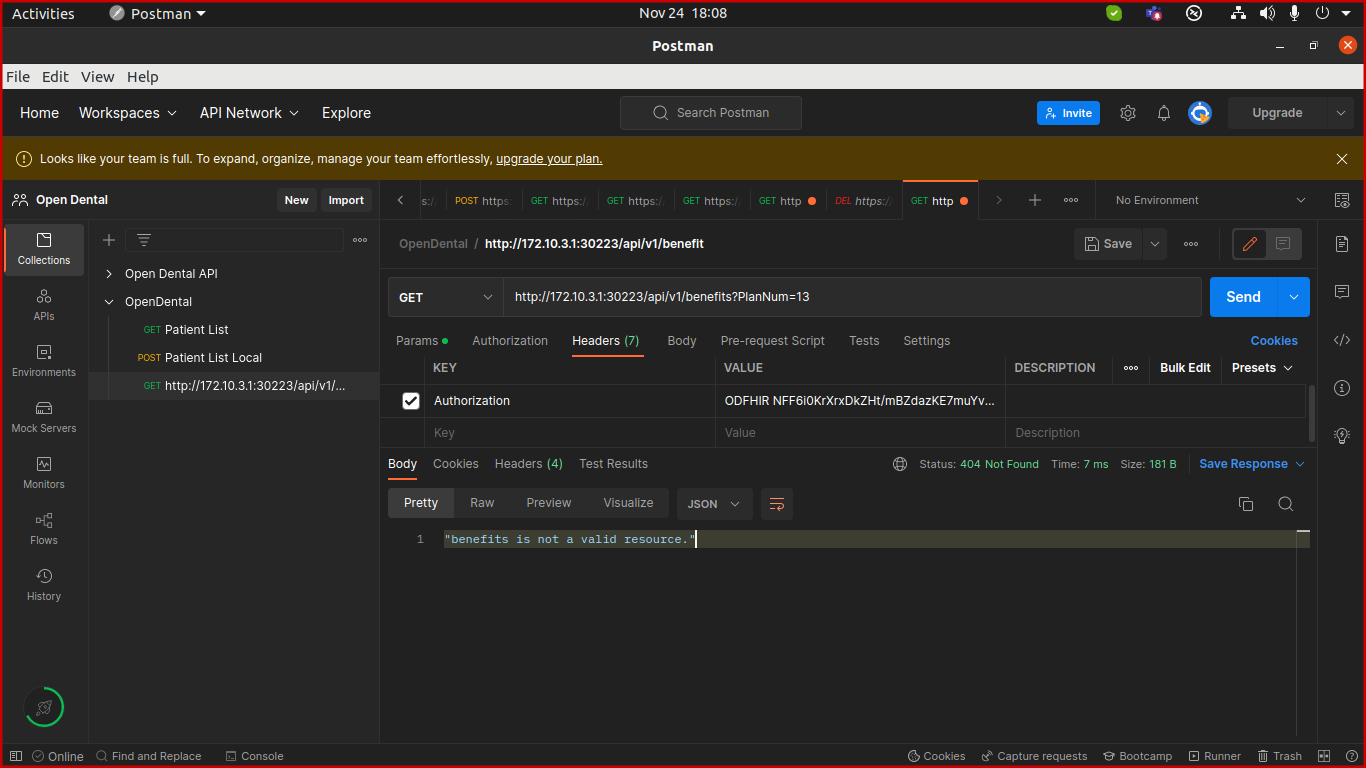Click the user avatar icon
Image resolution: width=1366 pixels, height=768 pixels.
click(x=1200, y=113)
